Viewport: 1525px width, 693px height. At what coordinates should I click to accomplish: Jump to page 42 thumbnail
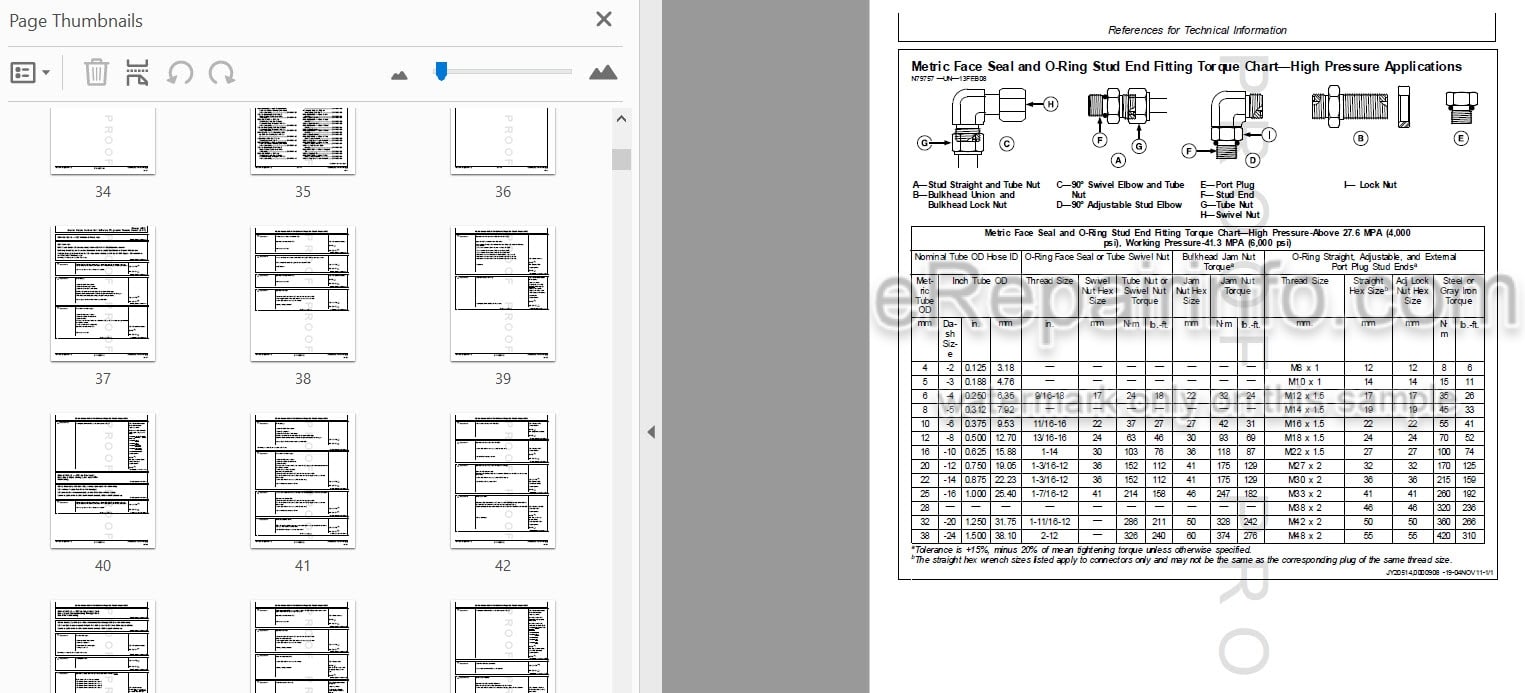pos(503,481)
